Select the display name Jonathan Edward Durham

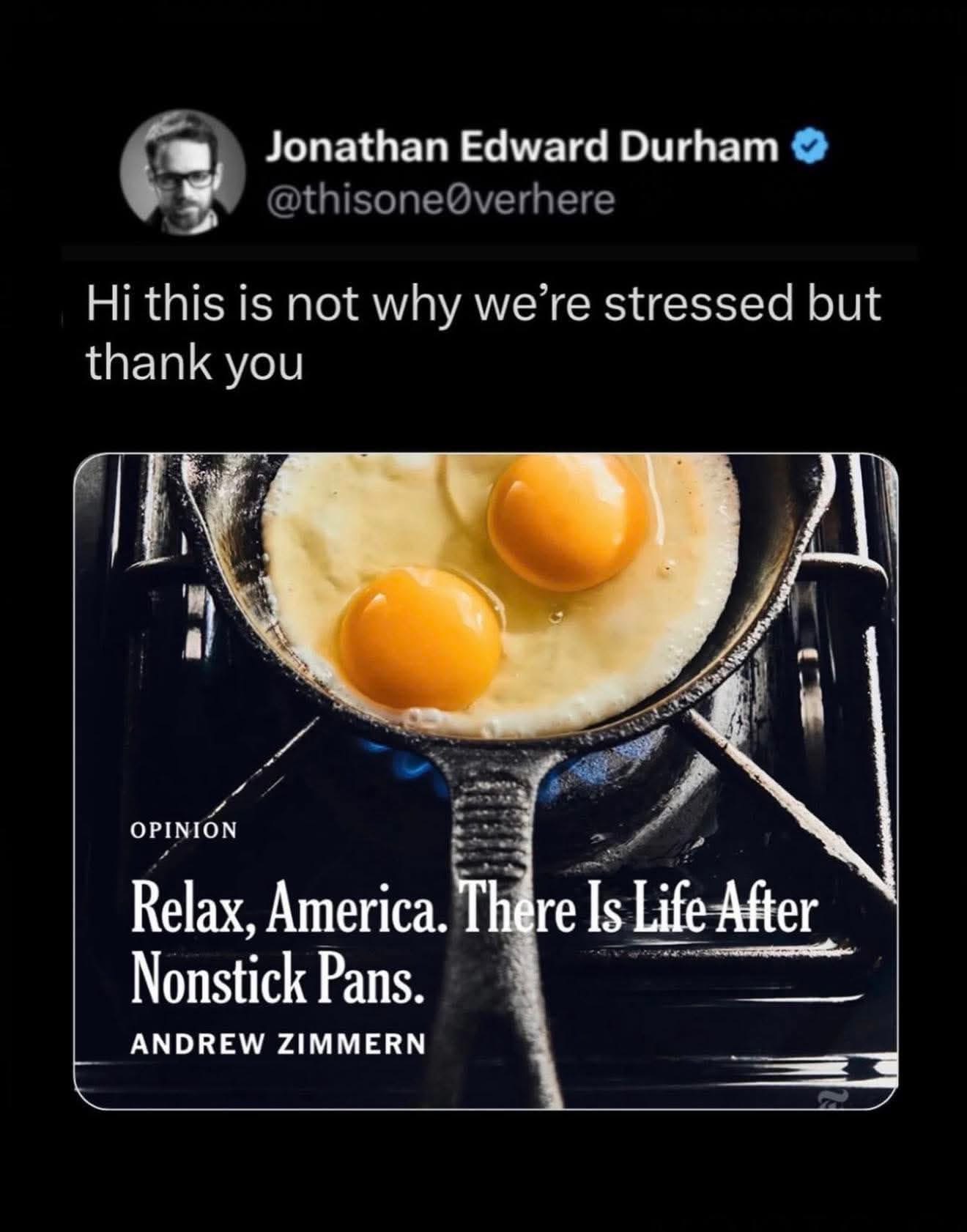point(522,149)
